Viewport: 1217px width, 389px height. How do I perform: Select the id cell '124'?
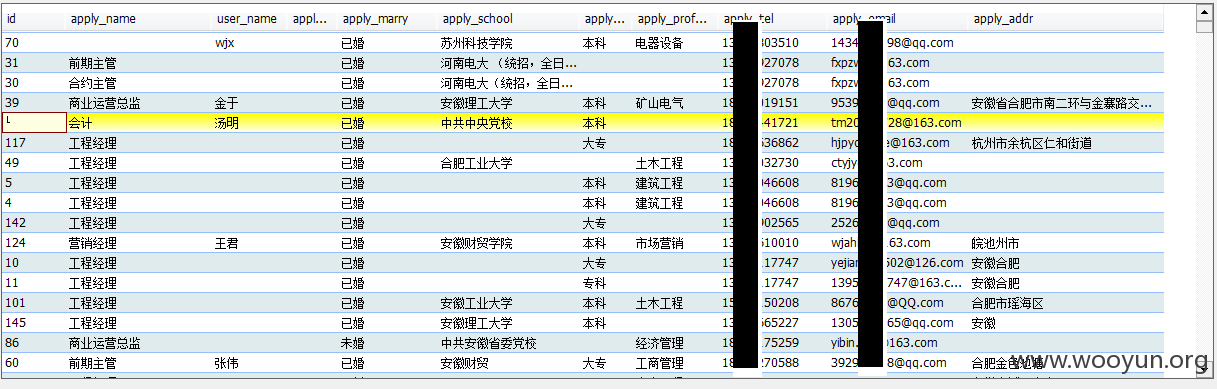(15, 243)
